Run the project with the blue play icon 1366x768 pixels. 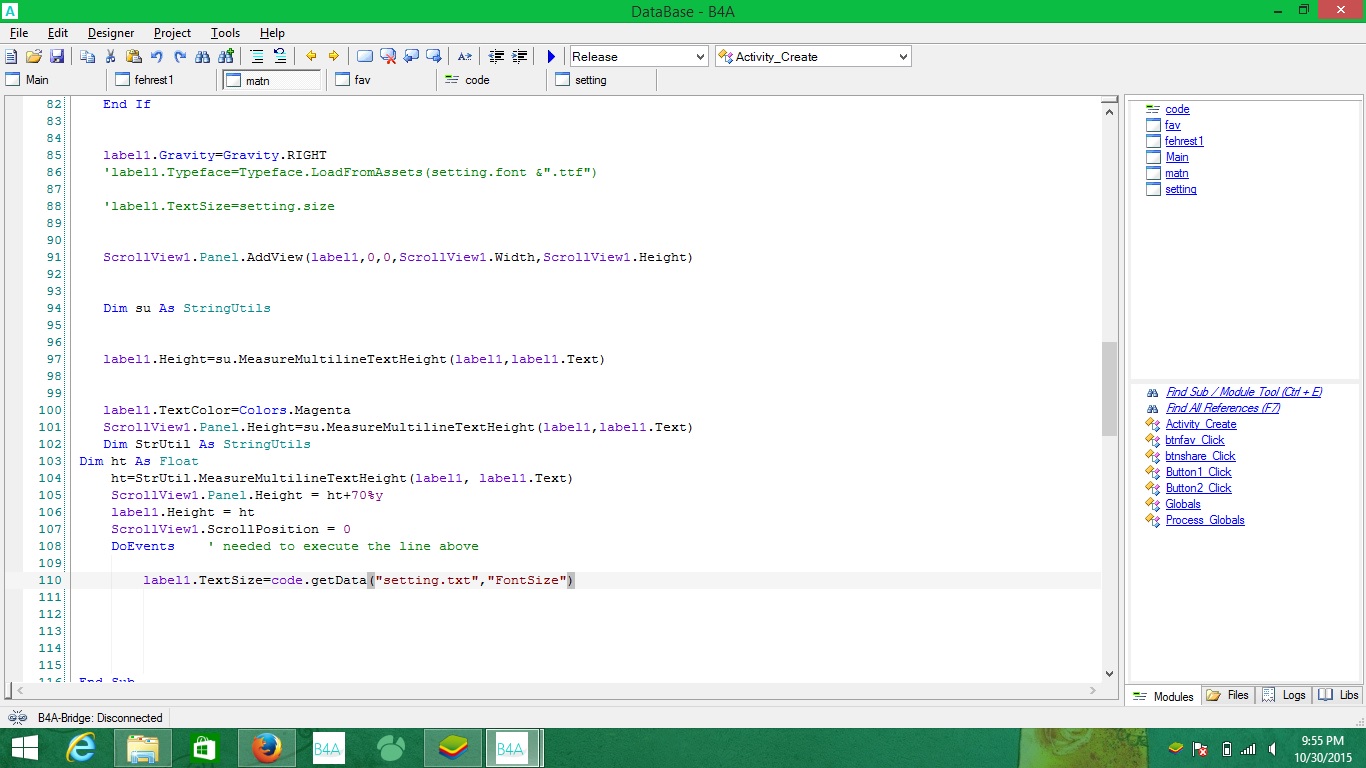coord(551,57)
